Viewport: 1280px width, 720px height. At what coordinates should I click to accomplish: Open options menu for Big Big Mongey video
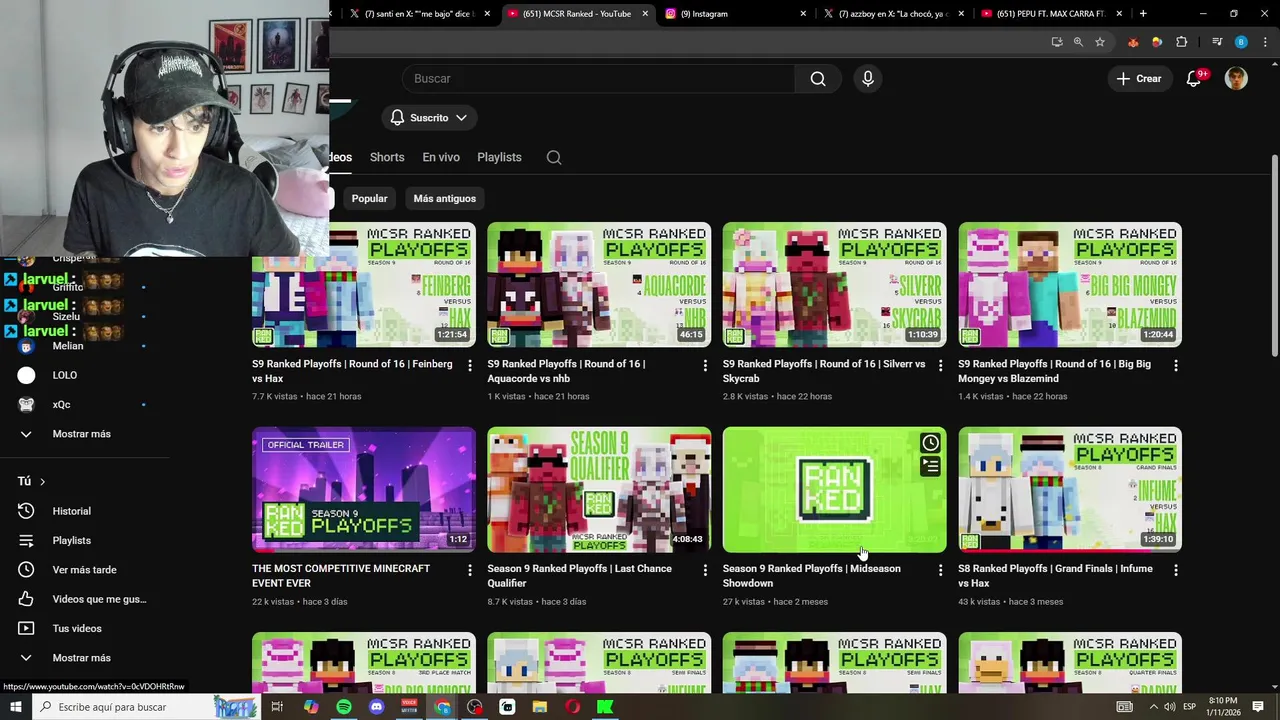click(x=1176, y=366)
